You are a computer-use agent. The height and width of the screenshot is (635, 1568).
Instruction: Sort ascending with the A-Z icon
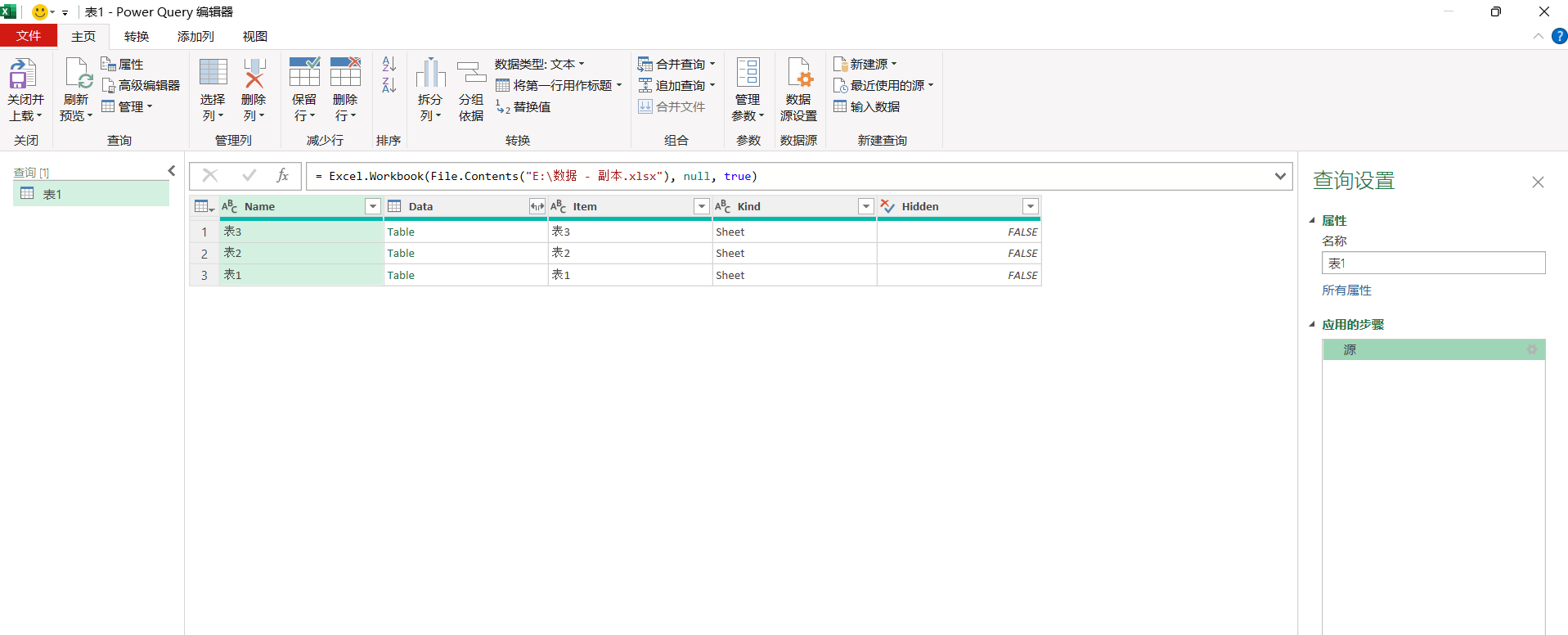coord(389,64)
